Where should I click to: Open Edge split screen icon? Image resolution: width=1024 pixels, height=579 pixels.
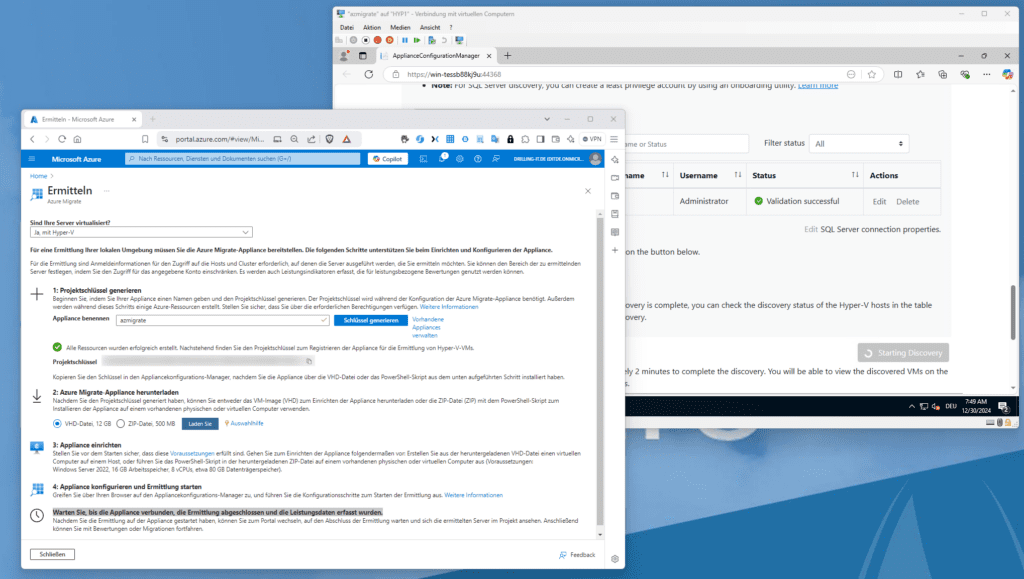899,74
